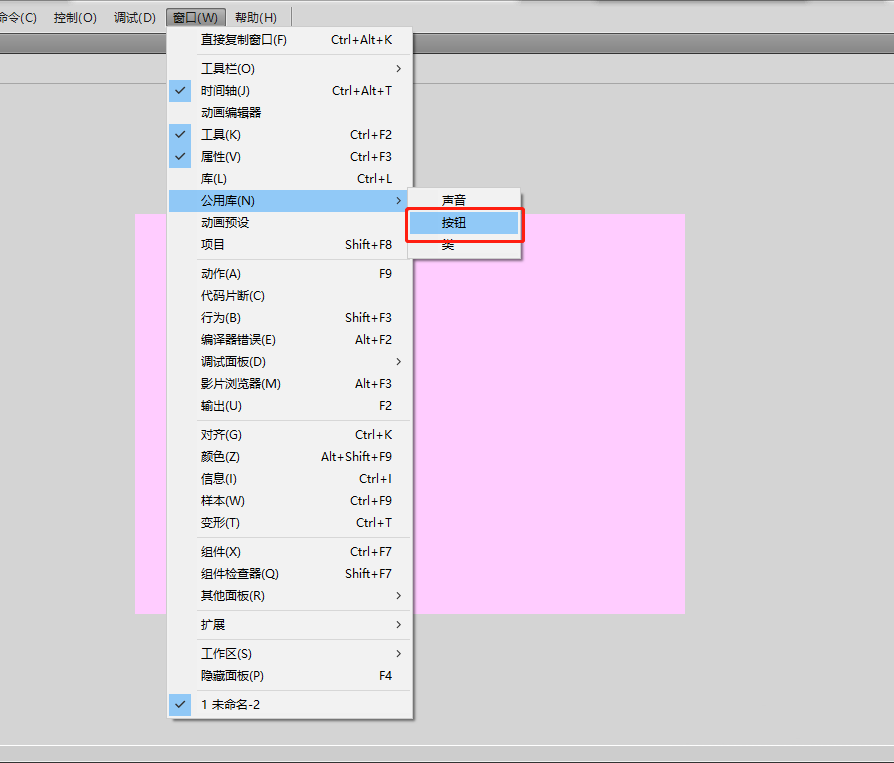Open the 组件(X) panel
Screen dimensions: 894x763
tap(290, 552)
